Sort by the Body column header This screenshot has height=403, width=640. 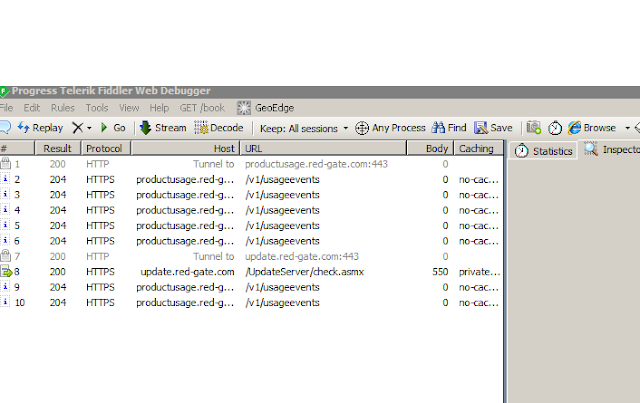click(430, 148)
